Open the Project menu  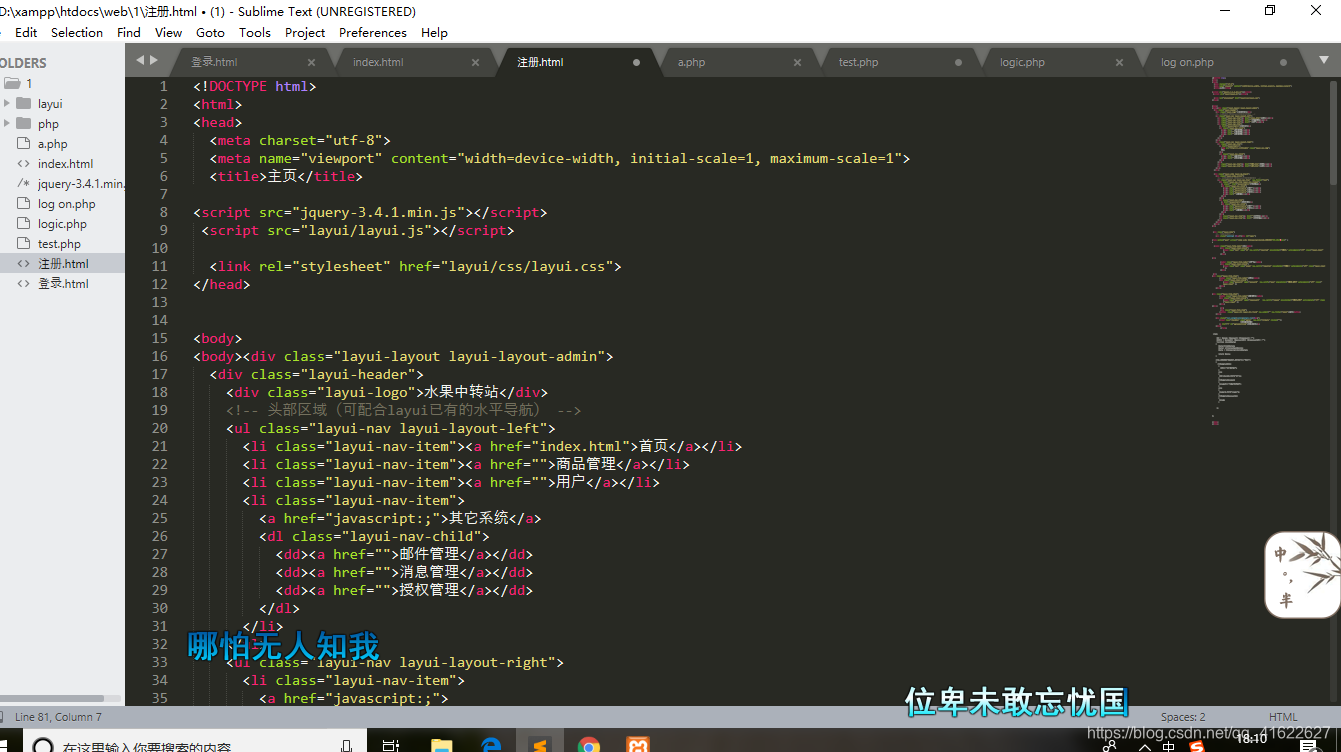coord(305,32)
